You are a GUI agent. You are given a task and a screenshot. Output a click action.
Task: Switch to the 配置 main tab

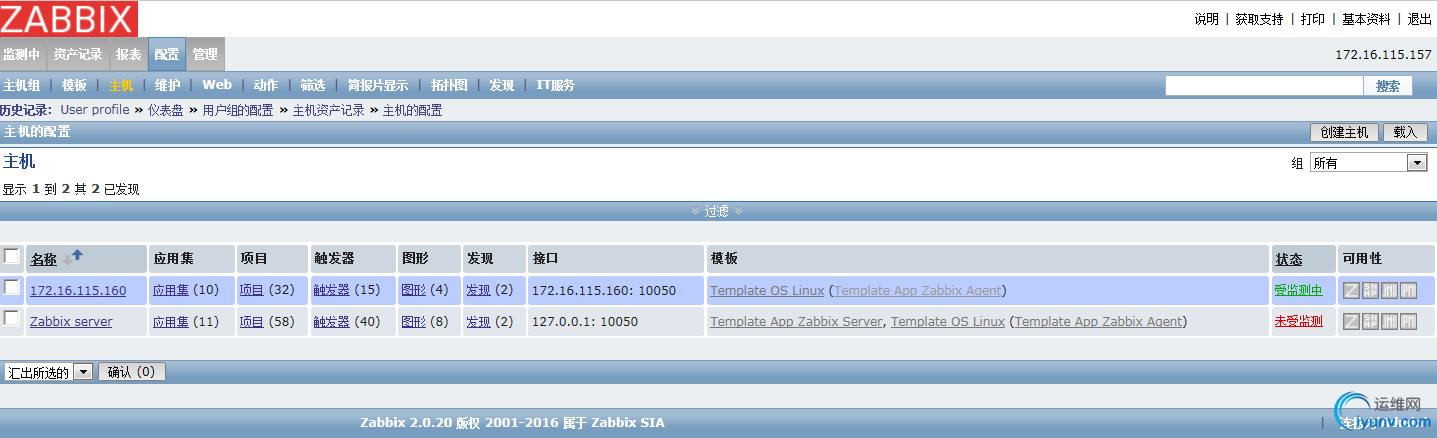coord(167,54)
